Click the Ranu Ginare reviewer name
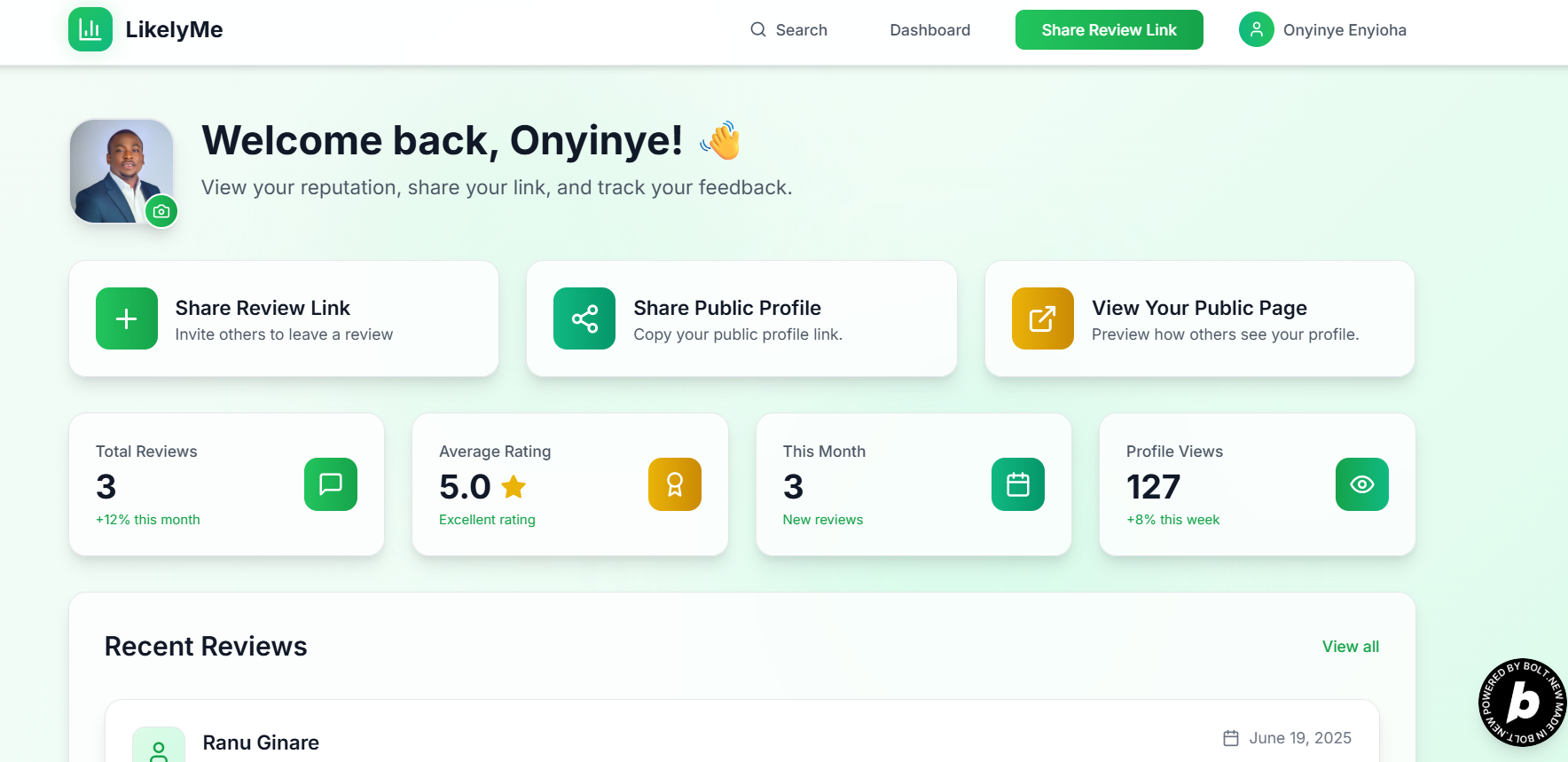This screenshot has width=1568, height=762. (x=261, y=742)
